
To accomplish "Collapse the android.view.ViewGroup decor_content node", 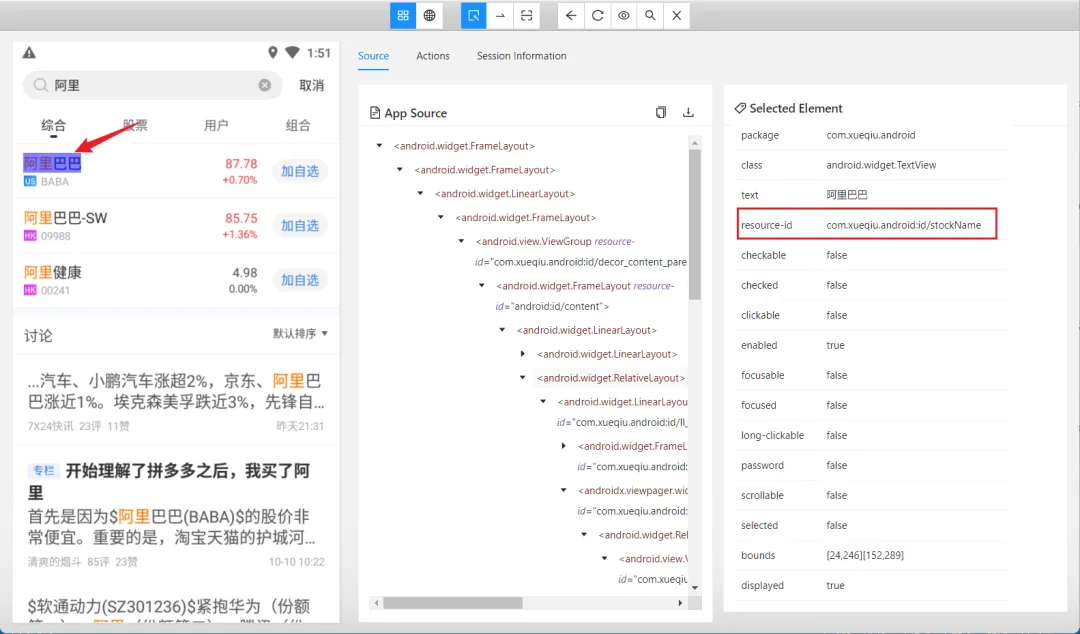I will [462, 241].
